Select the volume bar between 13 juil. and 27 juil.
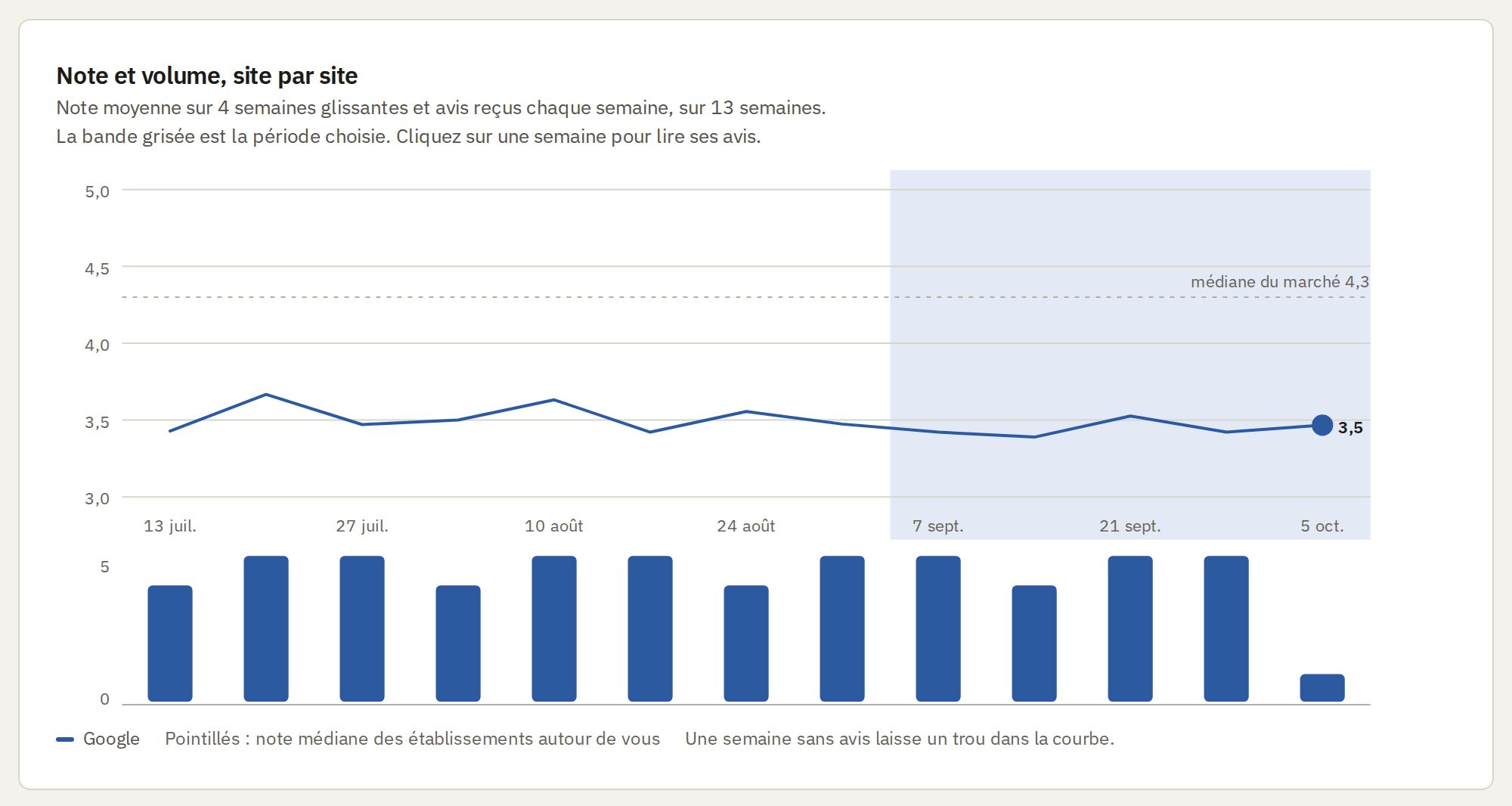Viewport: 1512px width, 806px height. [x=266, y=629]
